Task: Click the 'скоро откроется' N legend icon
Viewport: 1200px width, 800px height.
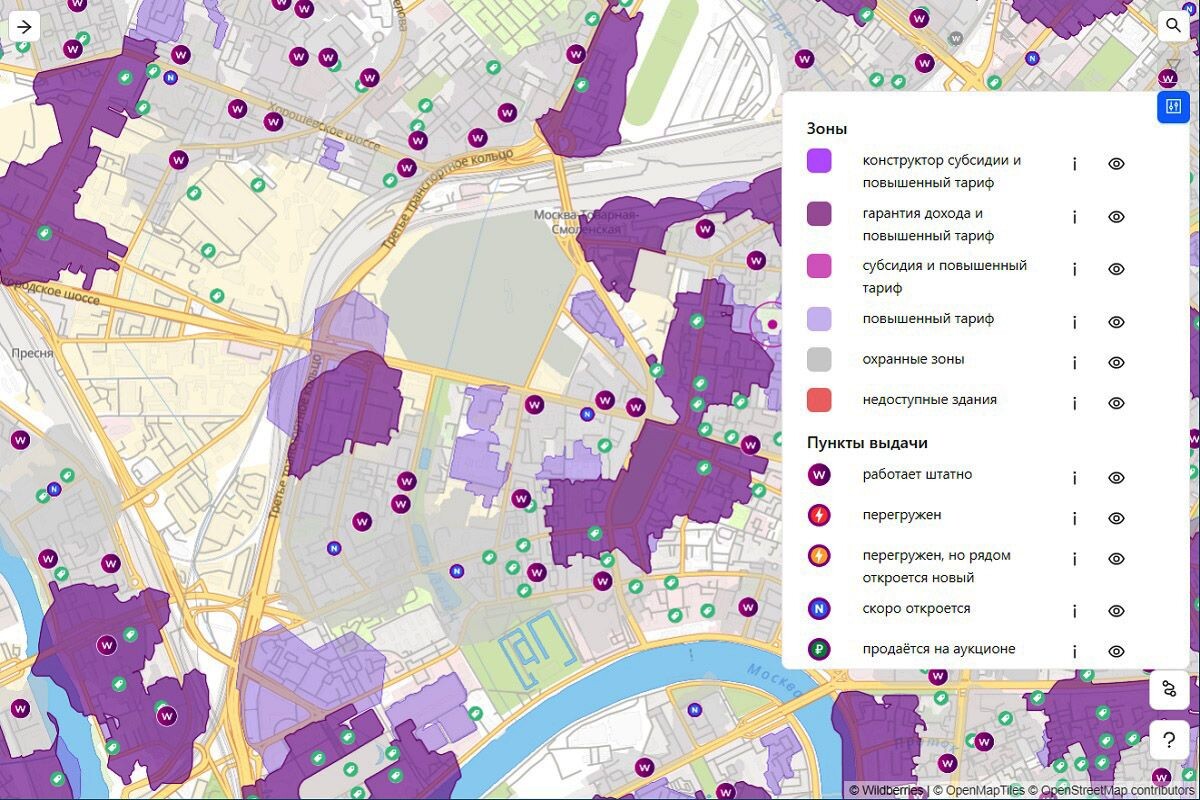Action: 819,608
